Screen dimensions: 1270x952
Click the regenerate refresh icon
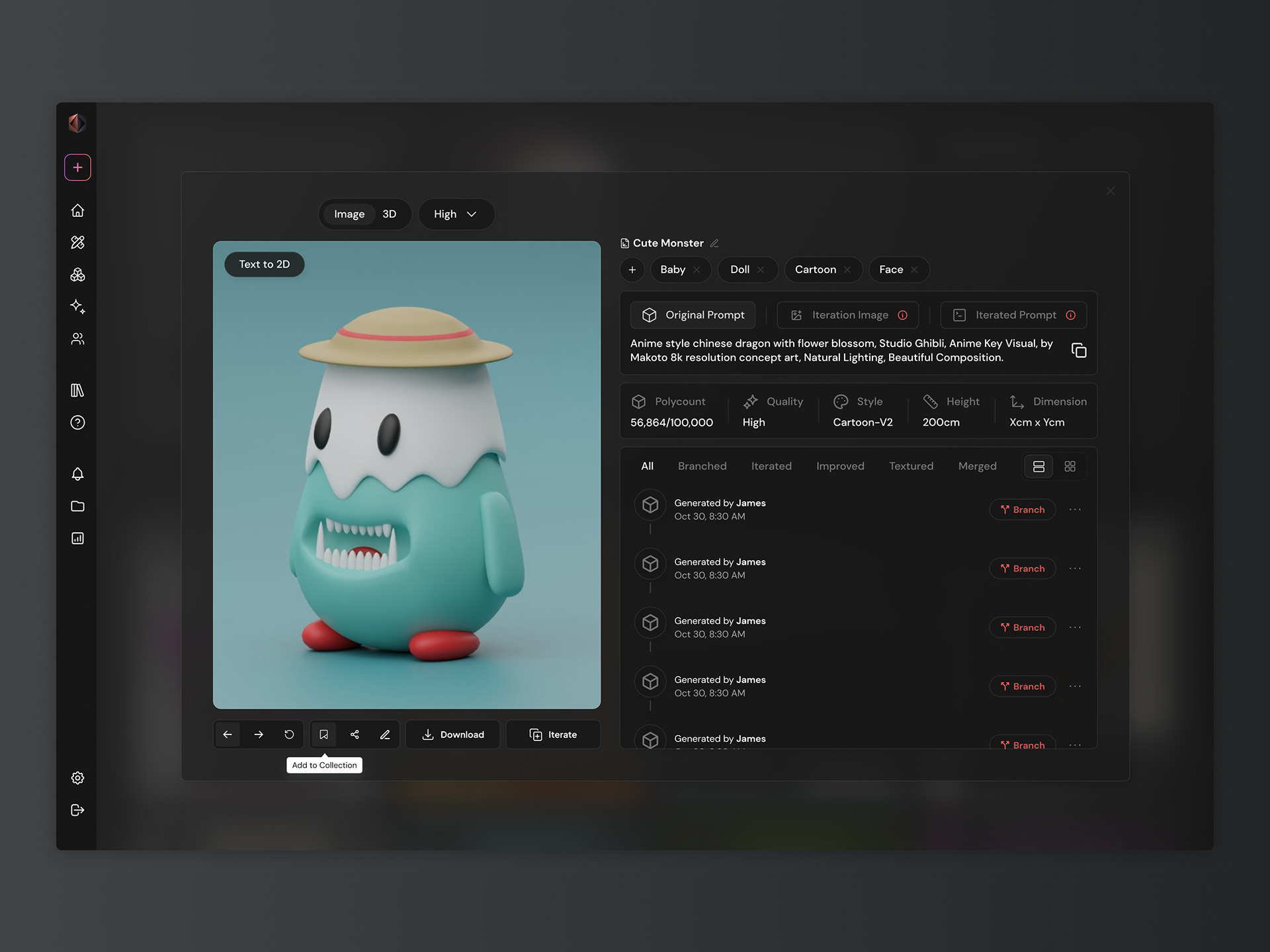coord(289,734)
